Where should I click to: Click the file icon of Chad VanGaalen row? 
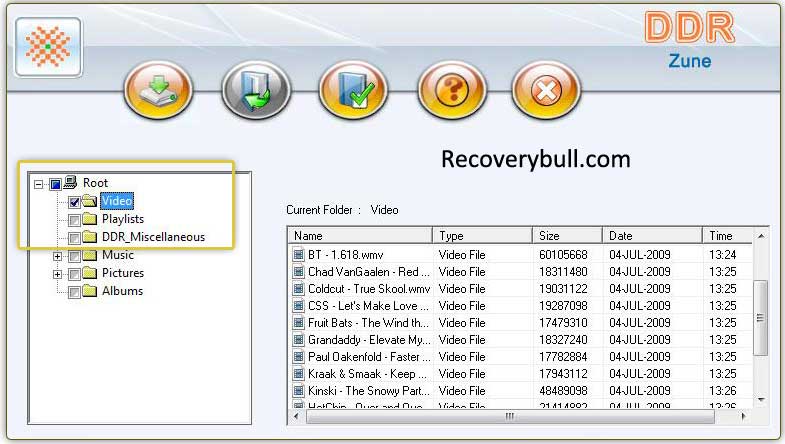(298, 272)
